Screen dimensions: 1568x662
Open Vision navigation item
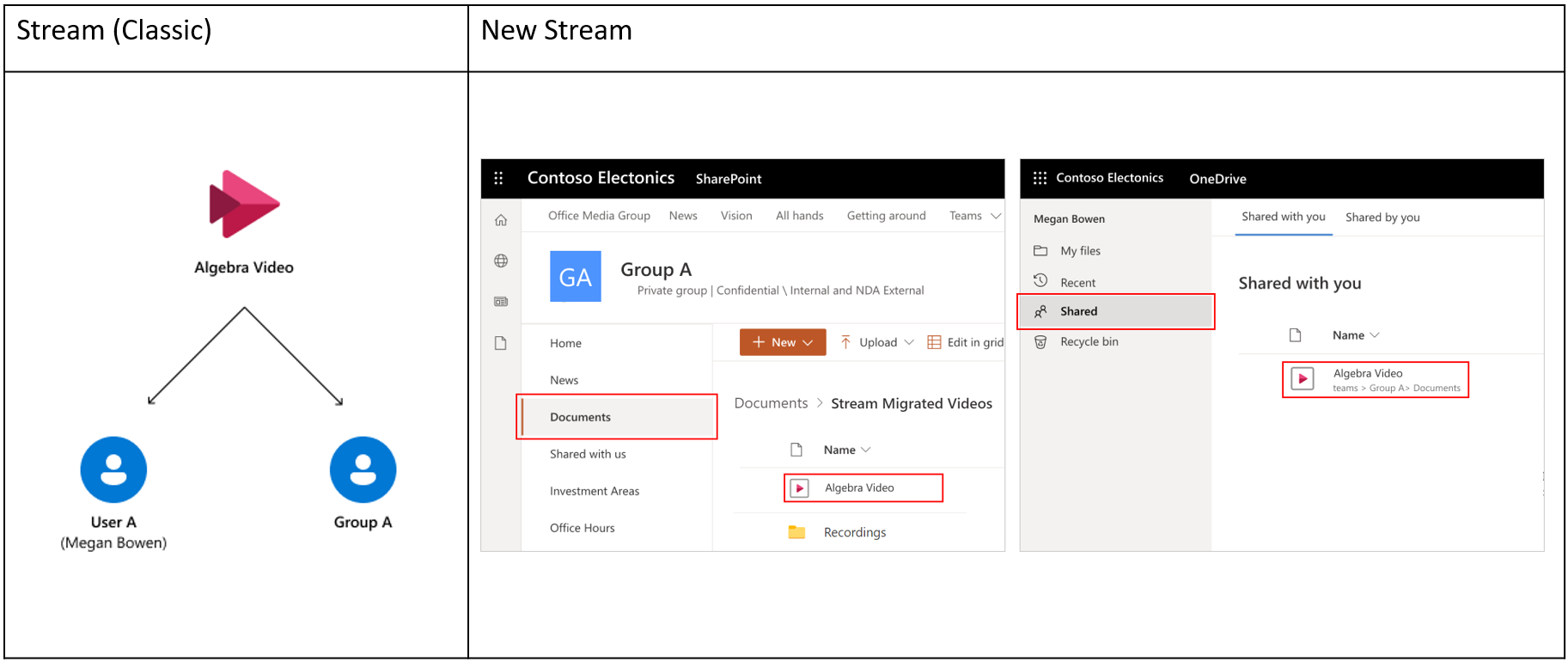pos(736,216)
